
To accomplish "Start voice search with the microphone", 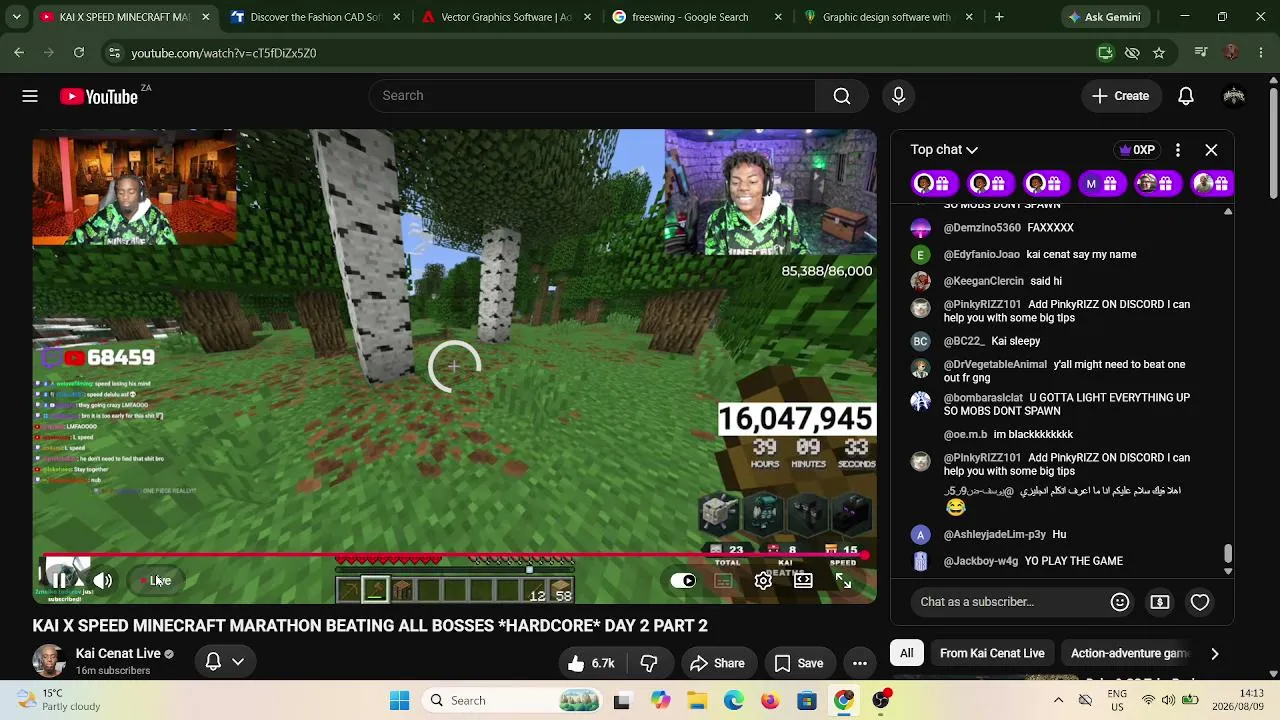I will click(x=898, y=96).
